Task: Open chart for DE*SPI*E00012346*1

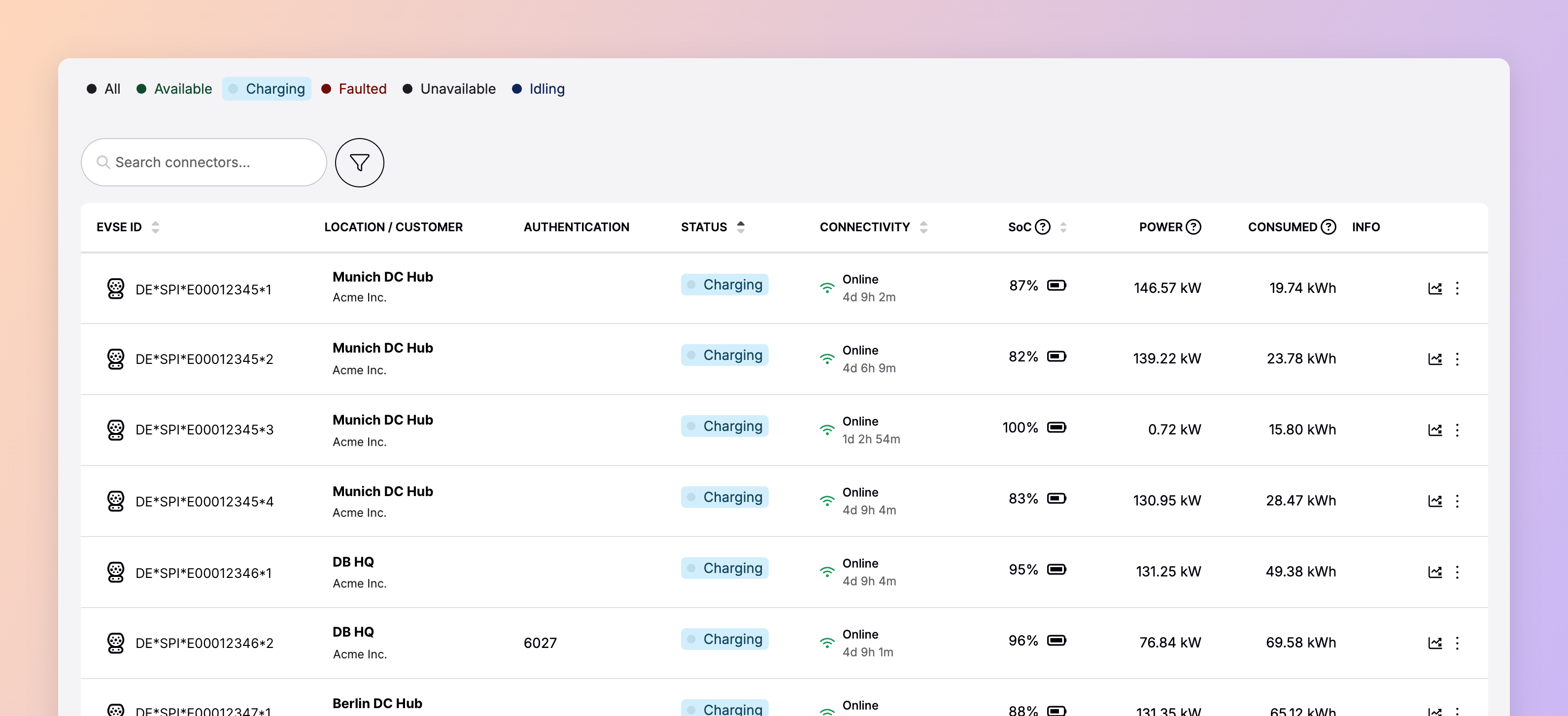Action: 1434,572
